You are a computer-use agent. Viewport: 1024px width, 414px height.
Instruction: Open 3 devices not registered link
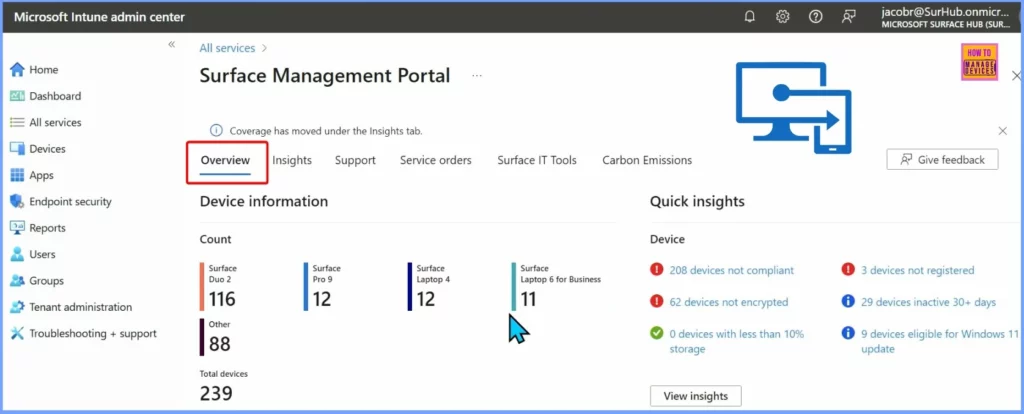(x=917, y=270)
